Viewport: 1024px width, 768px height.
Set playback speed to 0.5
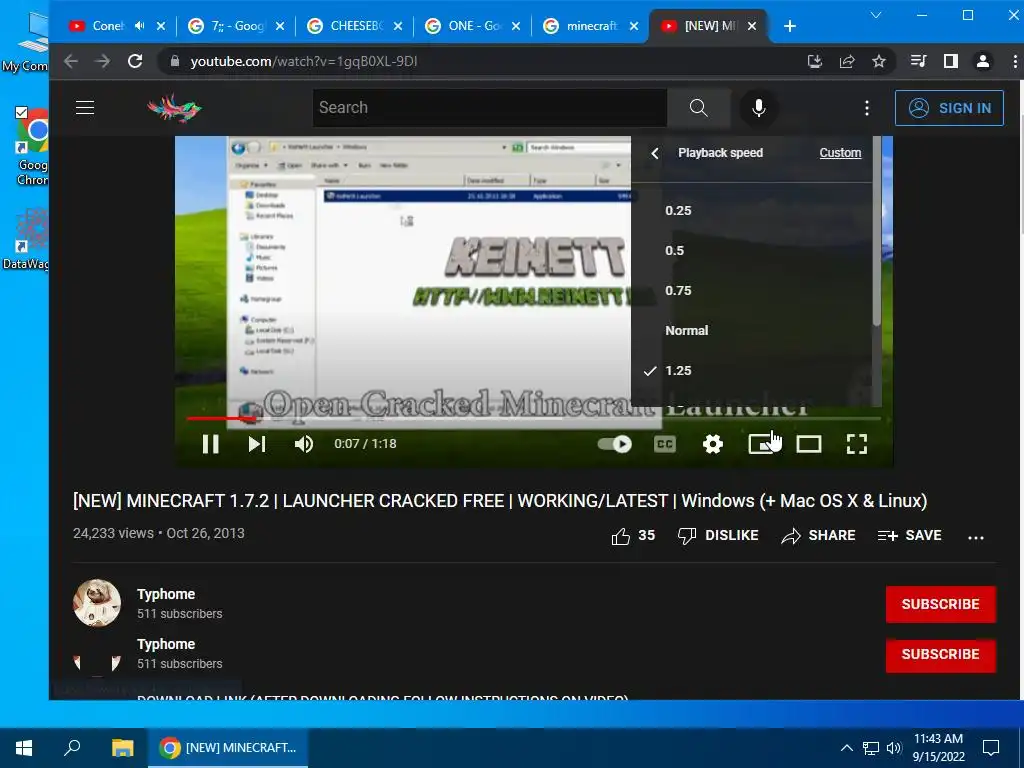click(x=751, y=250)
